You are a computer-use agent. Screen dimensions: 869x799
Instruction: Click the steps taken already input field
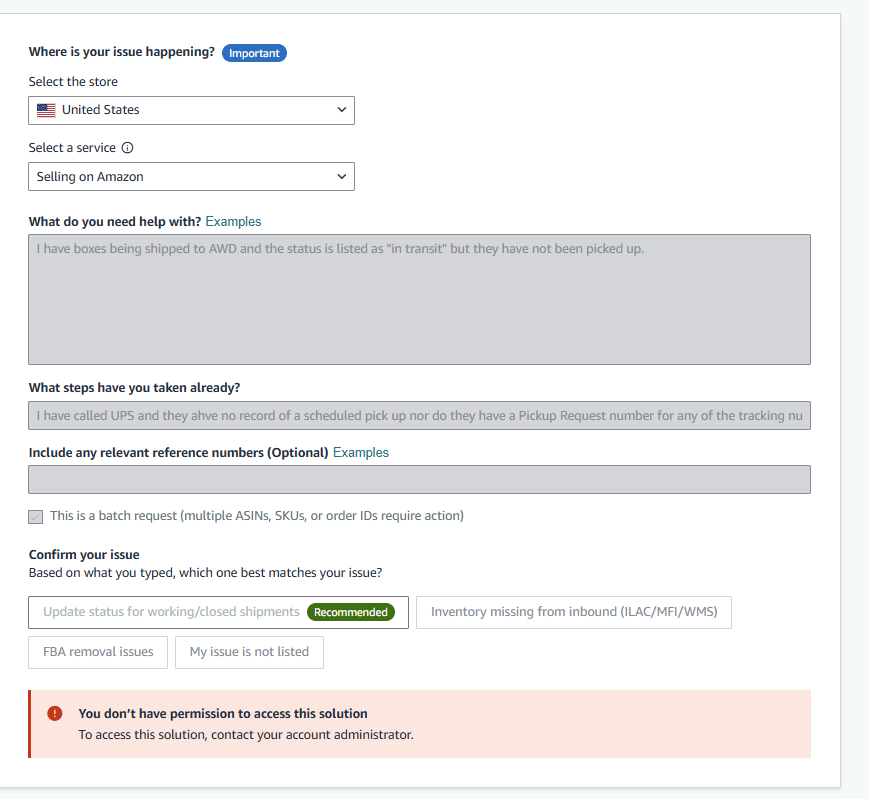point(420,416)
